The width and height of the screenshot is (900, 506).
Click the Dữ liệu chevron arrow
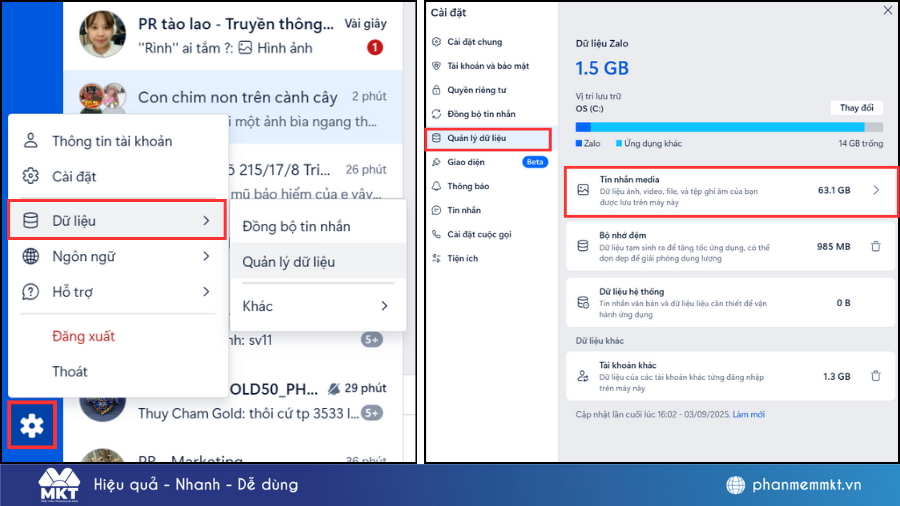coord(207,220)
